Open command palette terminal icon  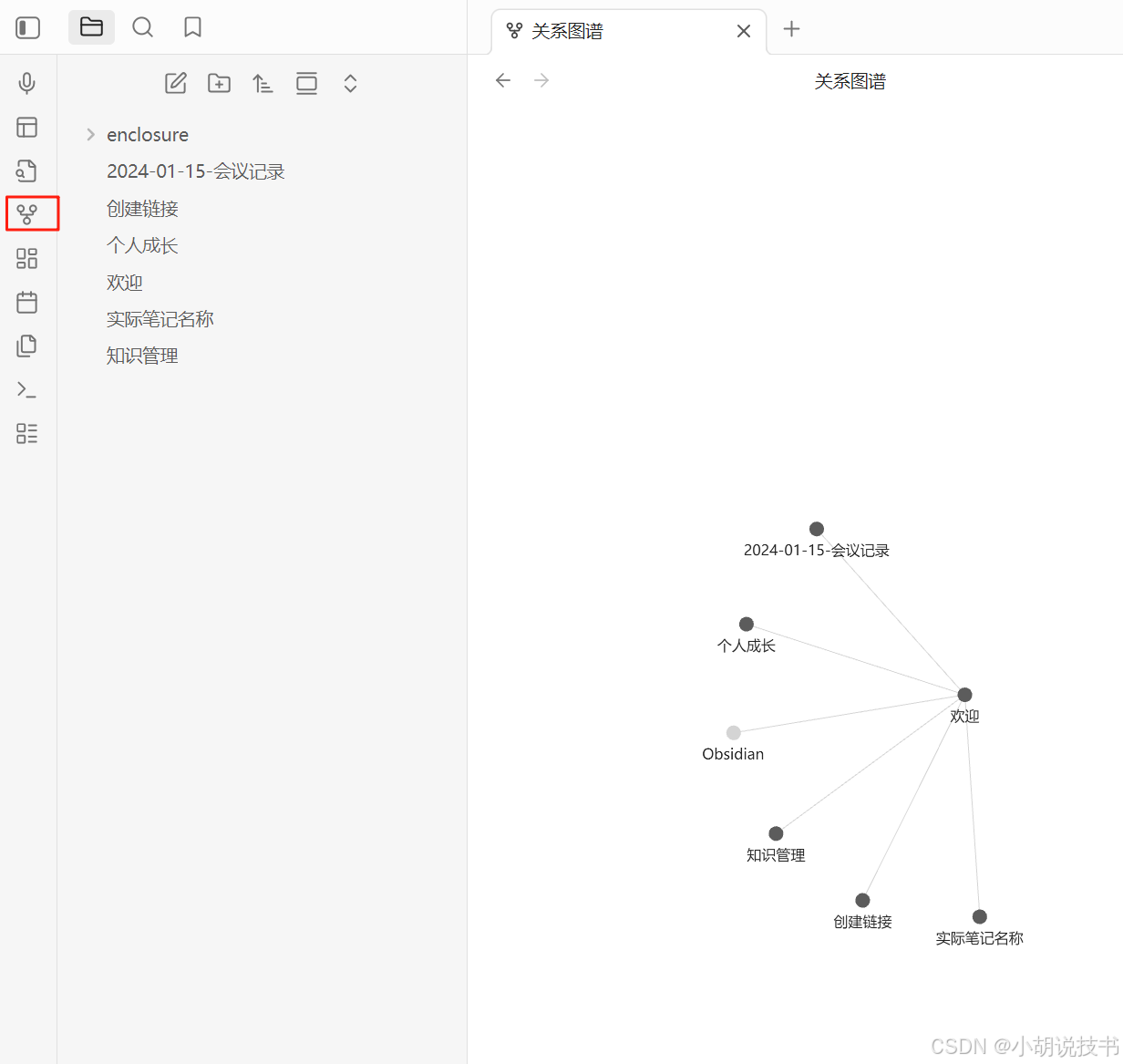click(27, 389)
